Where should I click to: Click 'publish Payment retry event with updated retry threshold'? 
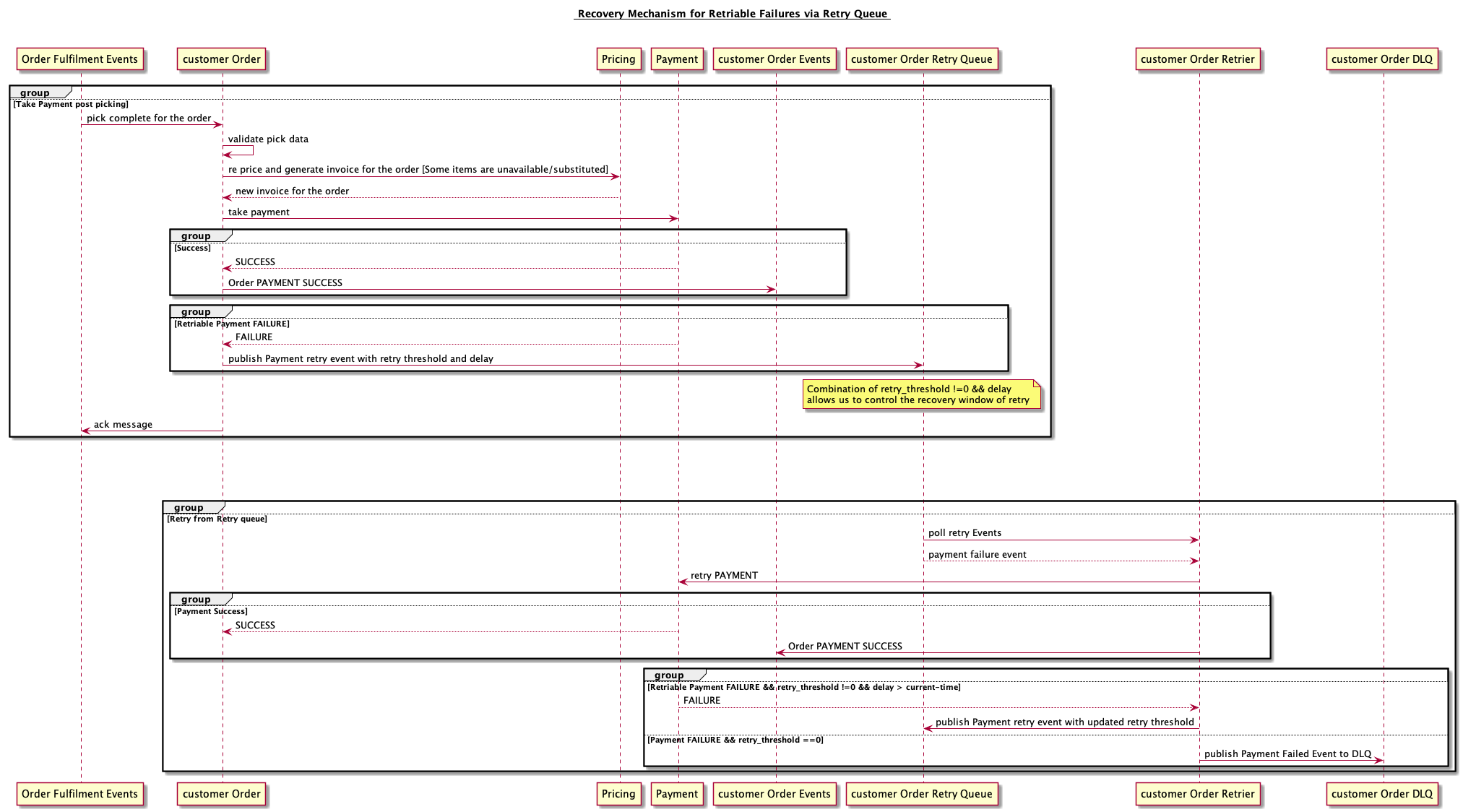[x=1064, y=722]
